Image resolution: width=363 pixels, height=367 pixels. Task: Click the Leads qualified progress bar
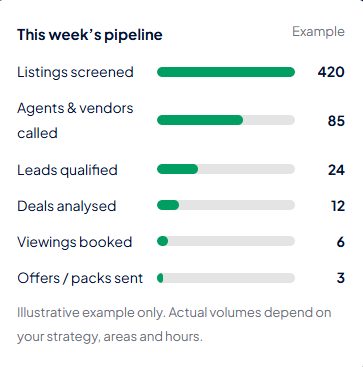(226, 169)
